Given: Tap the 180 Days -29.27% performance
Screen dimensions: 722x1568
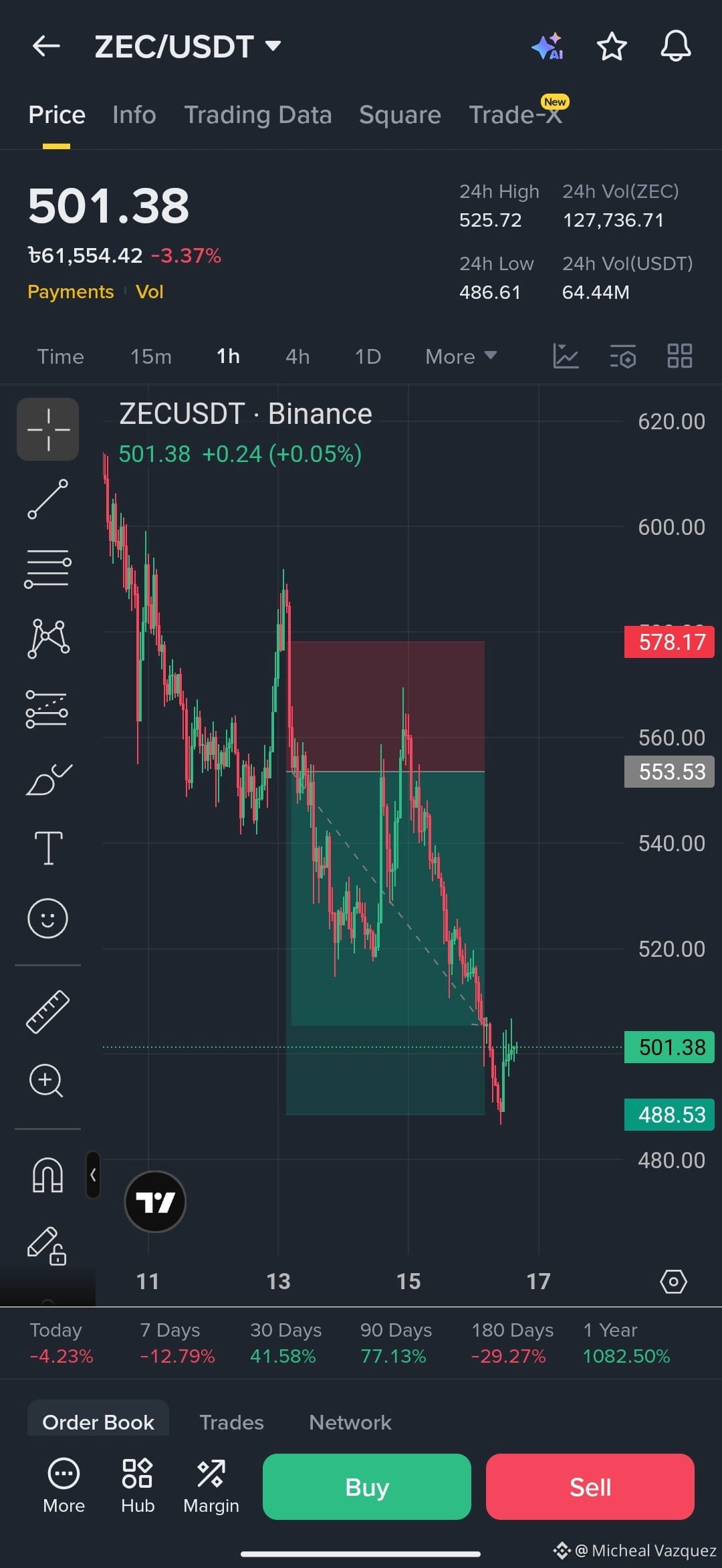Looking at the screenshot, I should click(512, 1343).
